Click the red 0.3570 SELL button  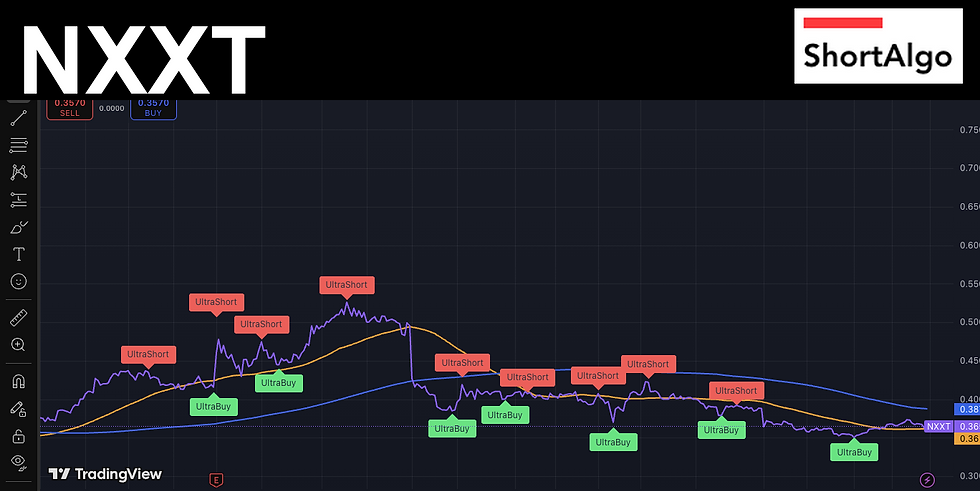click(69, 108)
